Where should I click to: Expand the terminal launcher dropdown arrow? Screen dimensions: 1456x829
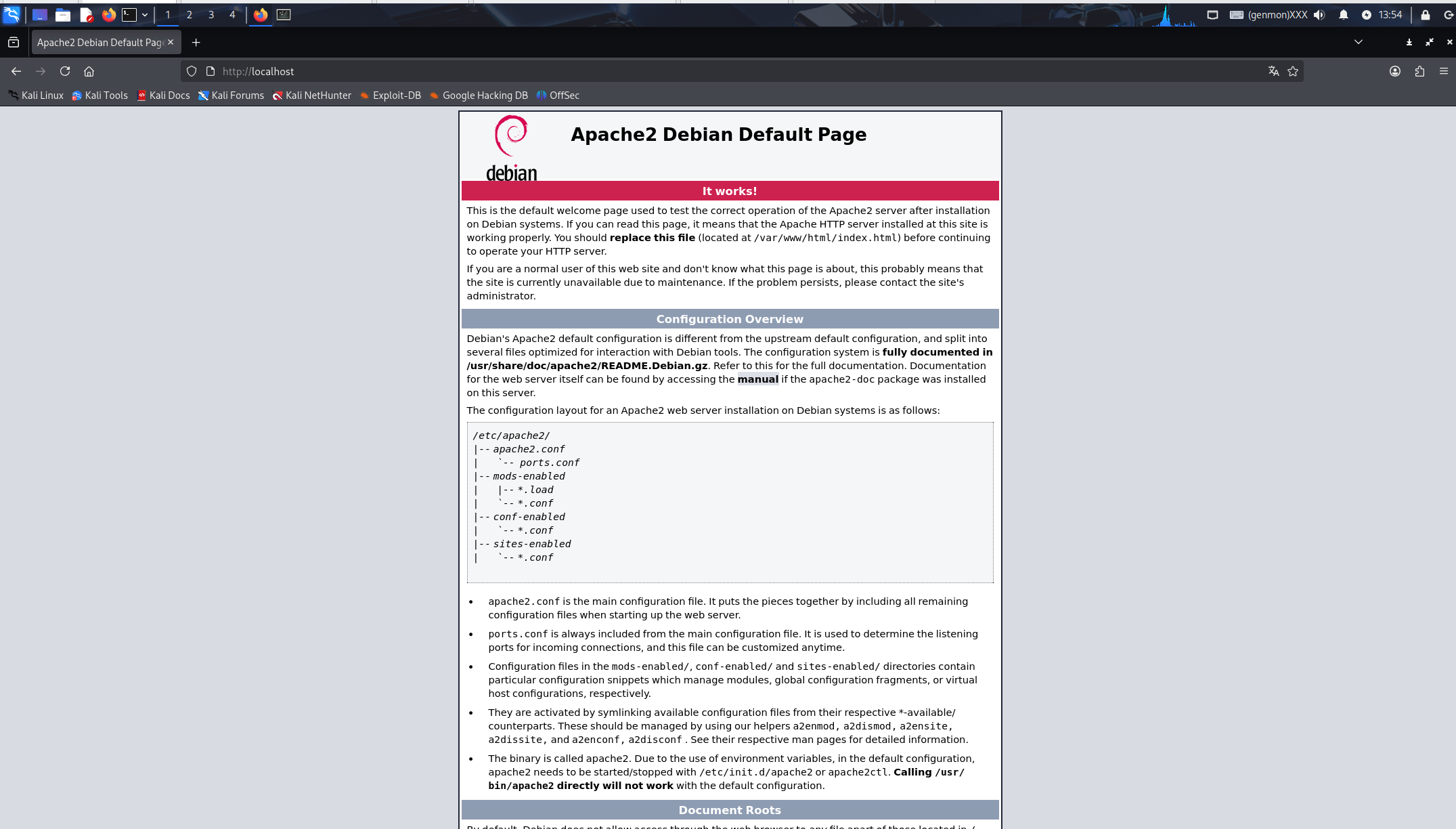point(145,15)
